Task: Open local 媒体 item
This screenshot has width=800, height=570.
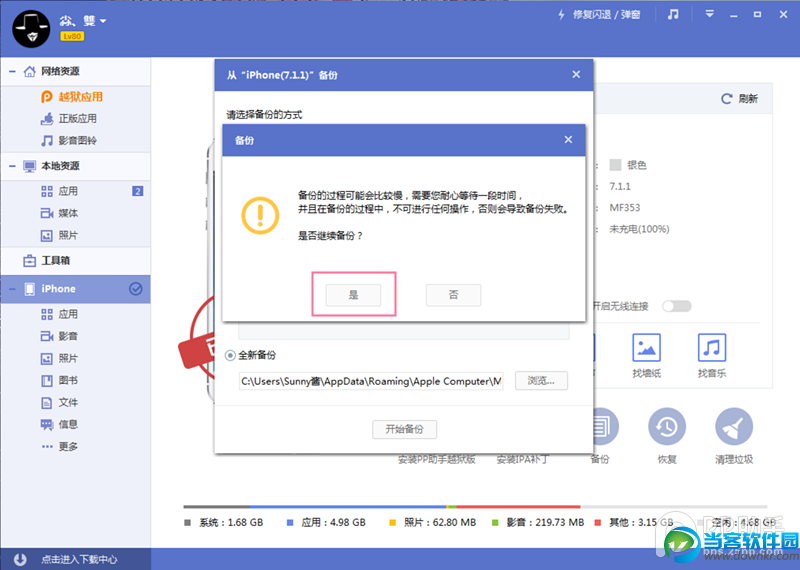Action: click(x=68, y=213)
